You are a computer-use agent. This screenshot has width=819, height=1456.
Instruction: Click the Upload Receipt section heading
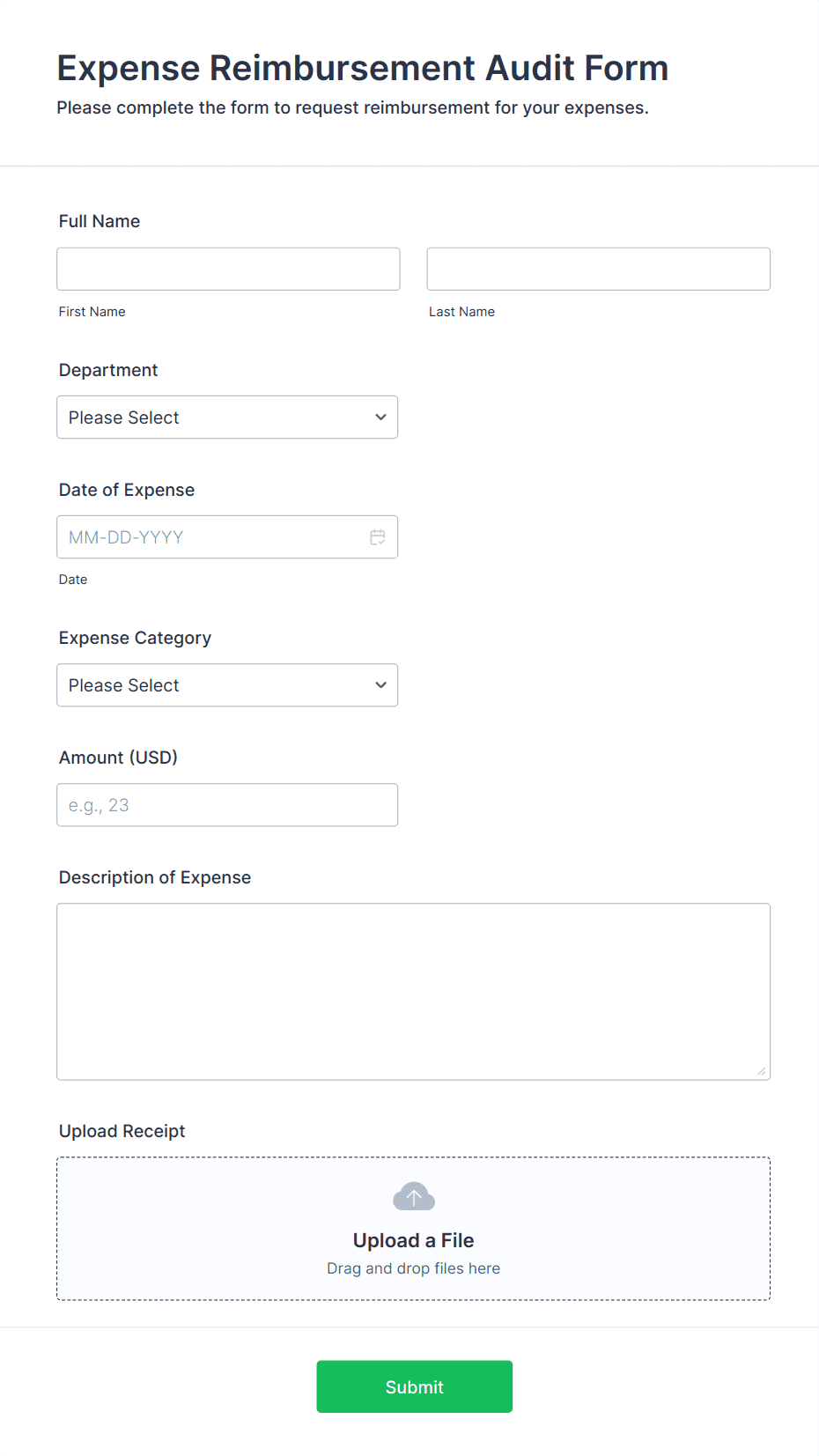click(122, 1131)
